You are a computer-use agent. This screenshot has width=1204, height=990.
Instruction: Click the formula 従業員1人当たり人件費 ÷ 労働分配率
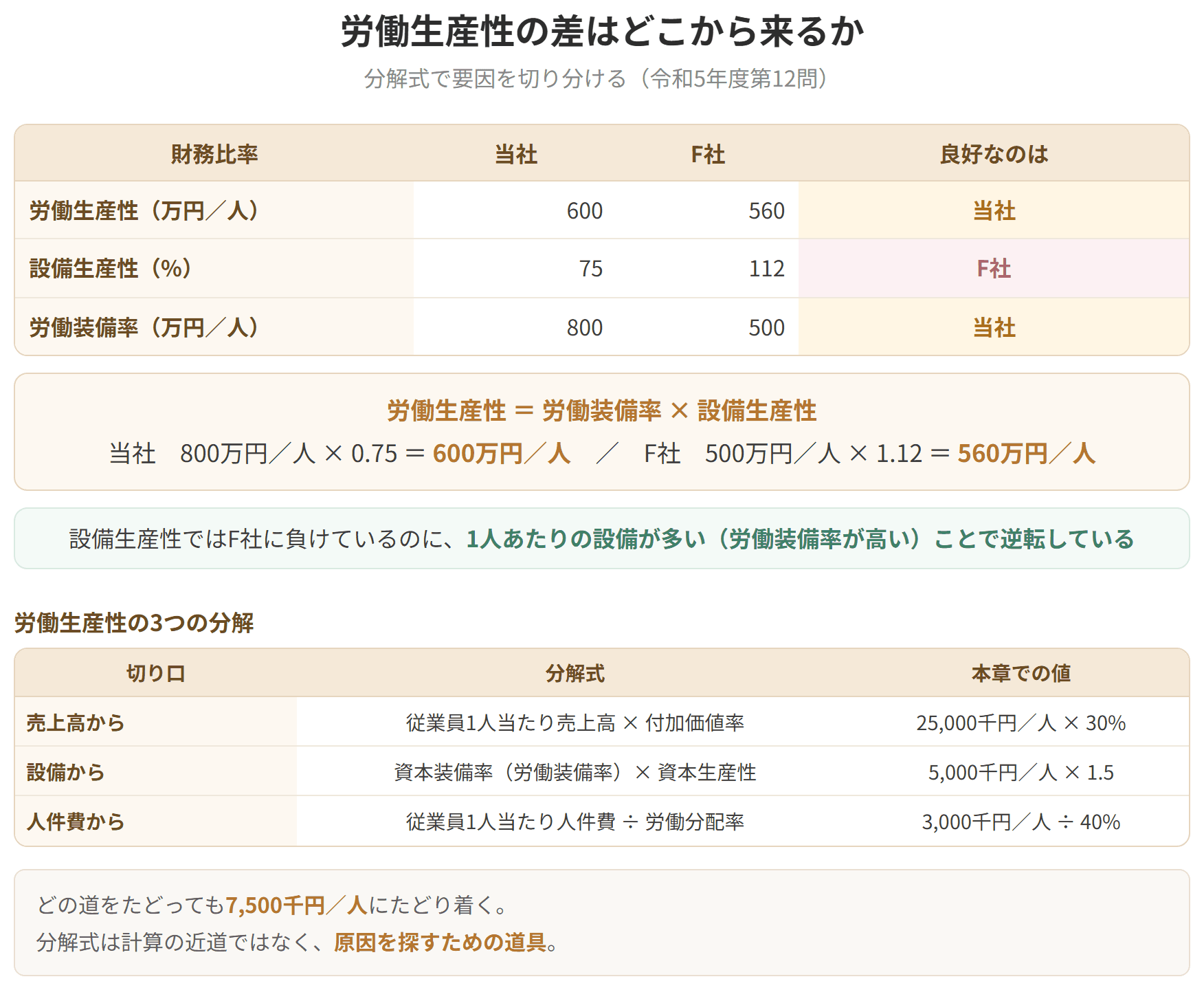(575, 822)
